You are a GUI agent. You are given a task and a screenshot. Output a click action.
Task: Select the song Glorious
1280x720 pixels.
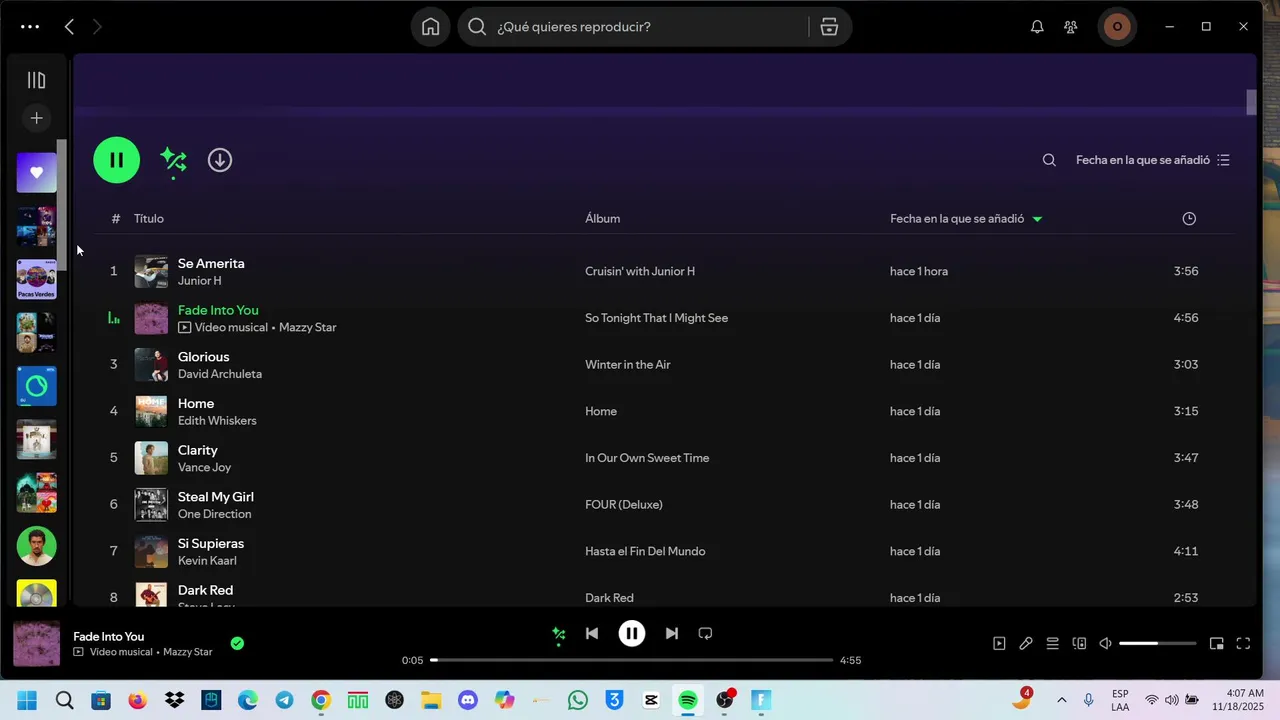tap(204, 357)
